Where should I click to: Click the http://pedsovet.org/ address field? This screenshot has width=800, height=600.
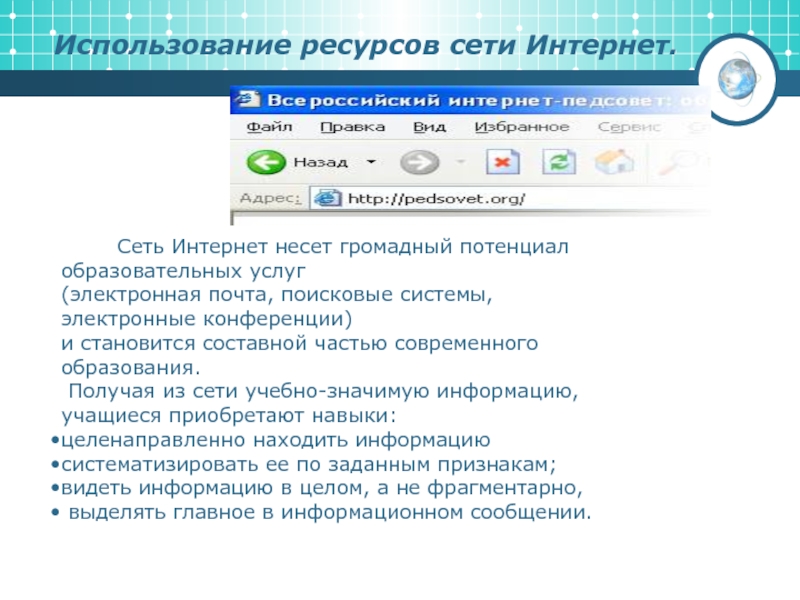(508, 198)
